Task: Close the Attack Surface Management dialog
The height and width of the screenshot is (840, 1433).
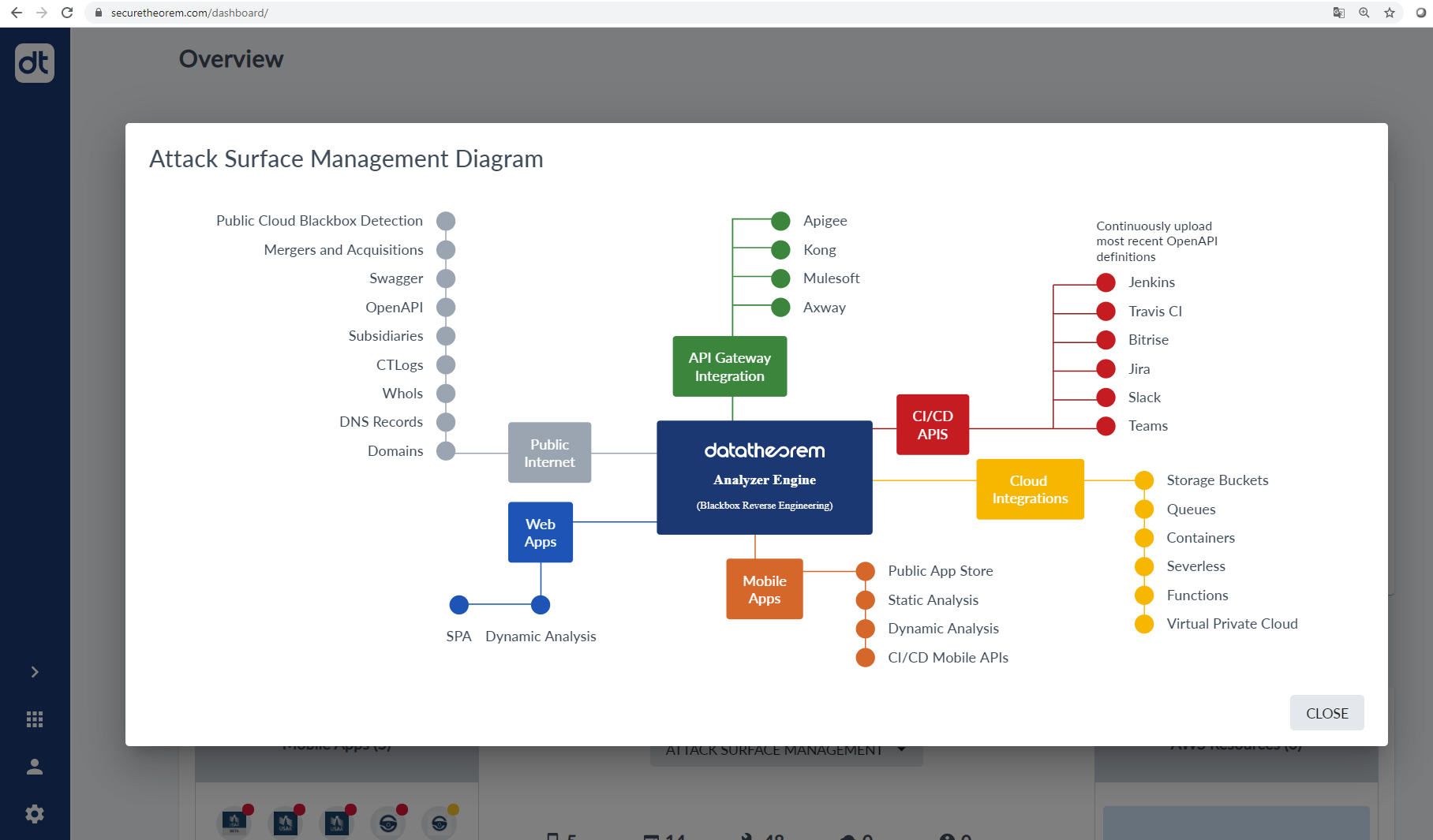Action: pyautogui.click(x=1326, y=713)
